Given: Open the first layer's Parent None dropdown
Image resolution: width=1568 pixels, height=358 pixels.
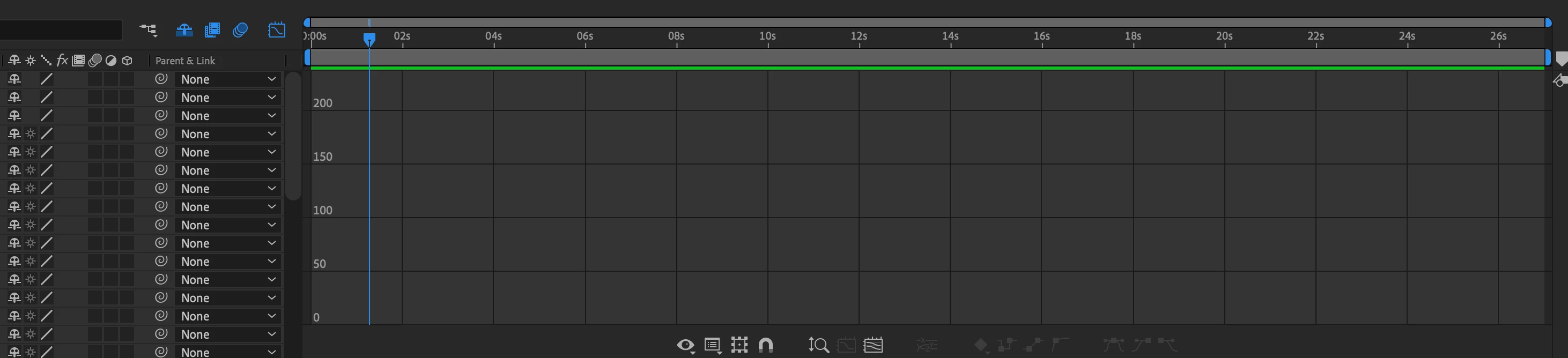Looking at the screenshot, I should pyautogui.click(x=228, y=79).
